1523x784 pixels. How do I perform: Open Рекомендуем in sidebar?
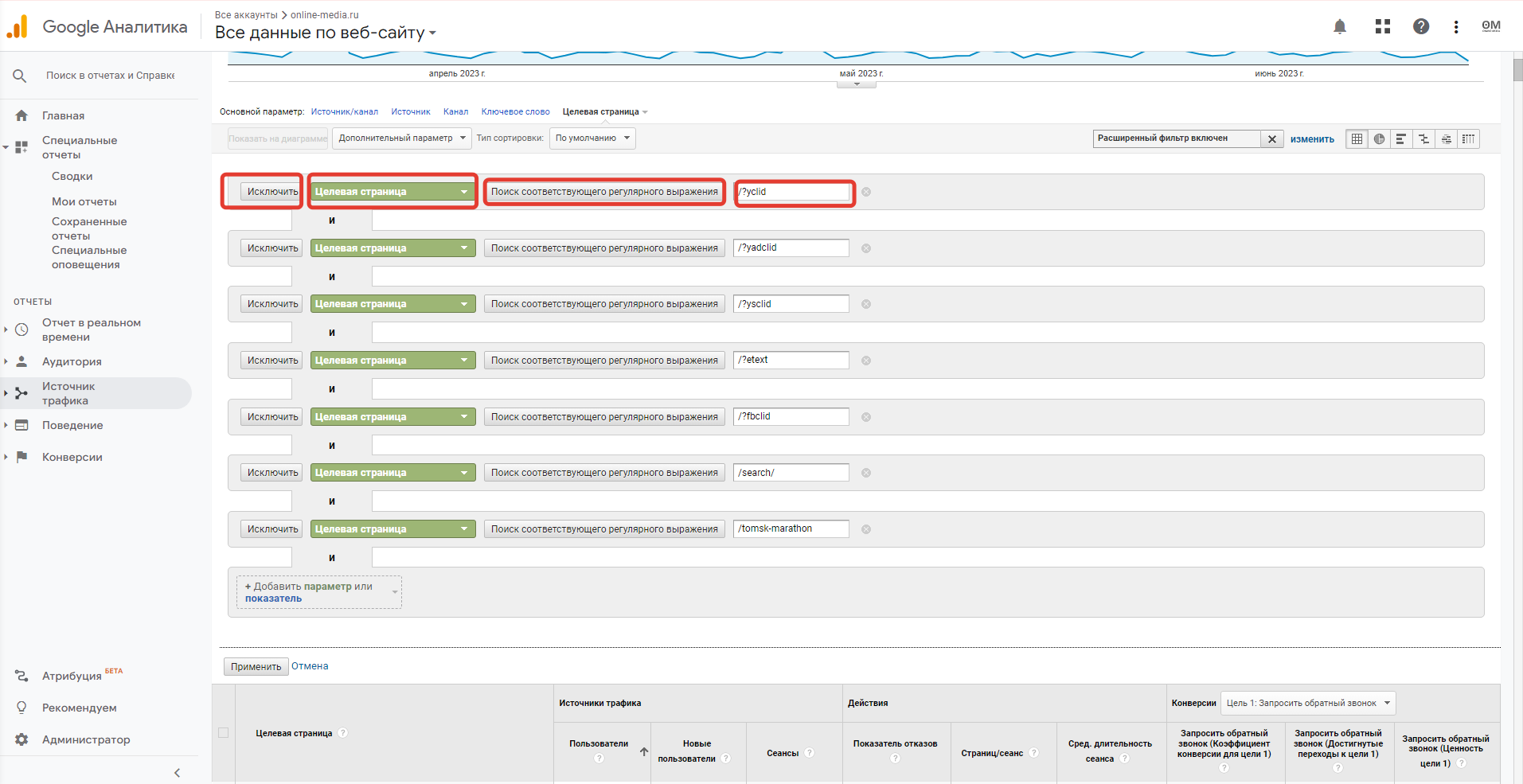79,708
